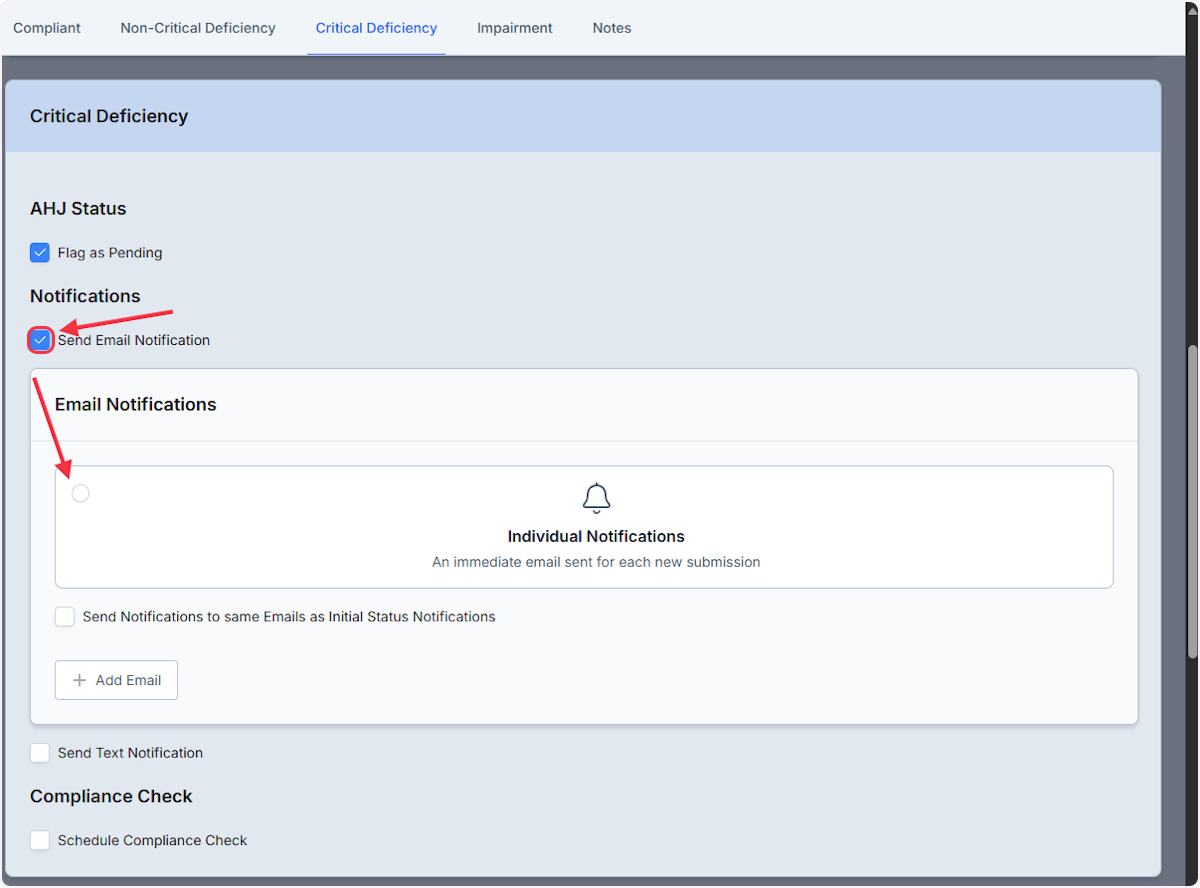Check the Schedule Compliance Check box
1200x888 pixels.
click(40, 841)
